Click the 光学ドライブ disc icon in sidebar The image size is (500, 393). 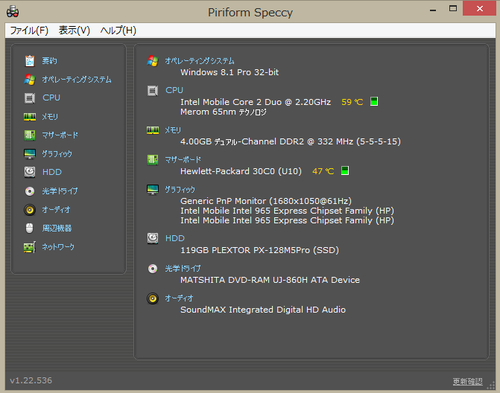(x=30, y=191)
